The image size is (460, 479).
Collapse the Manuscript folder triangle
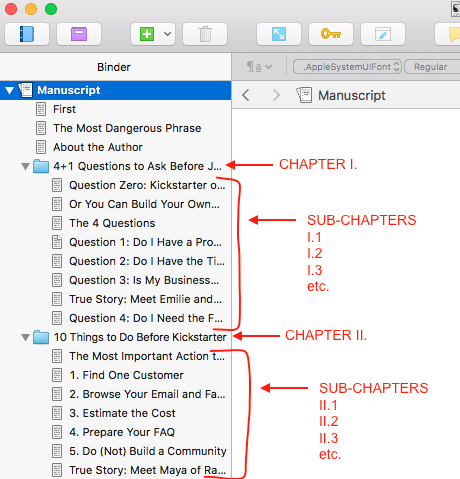(9, 90)
